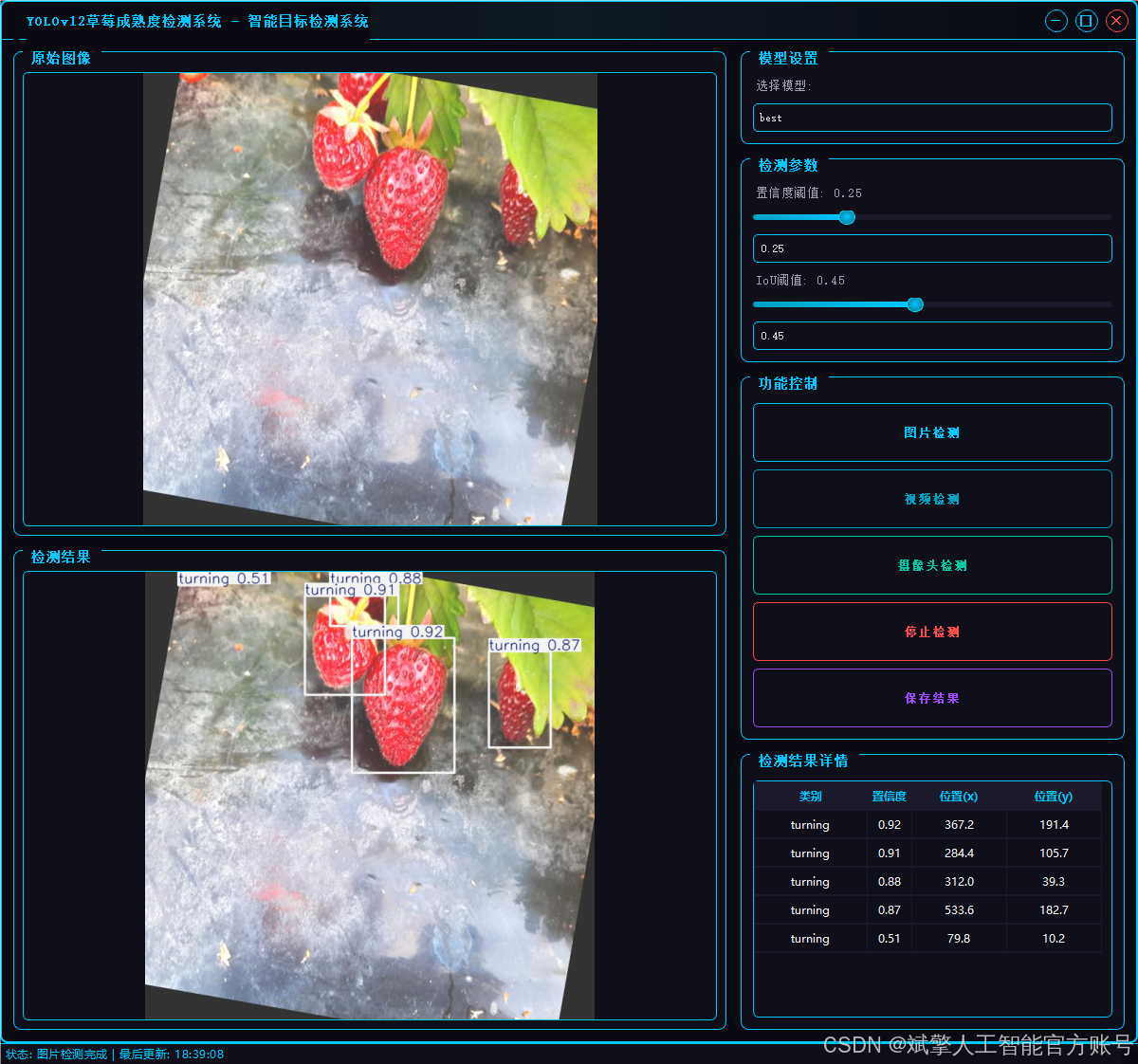Click the 置信度阈值 slider handle
1138x1064 pixels.
pos(847,217)
